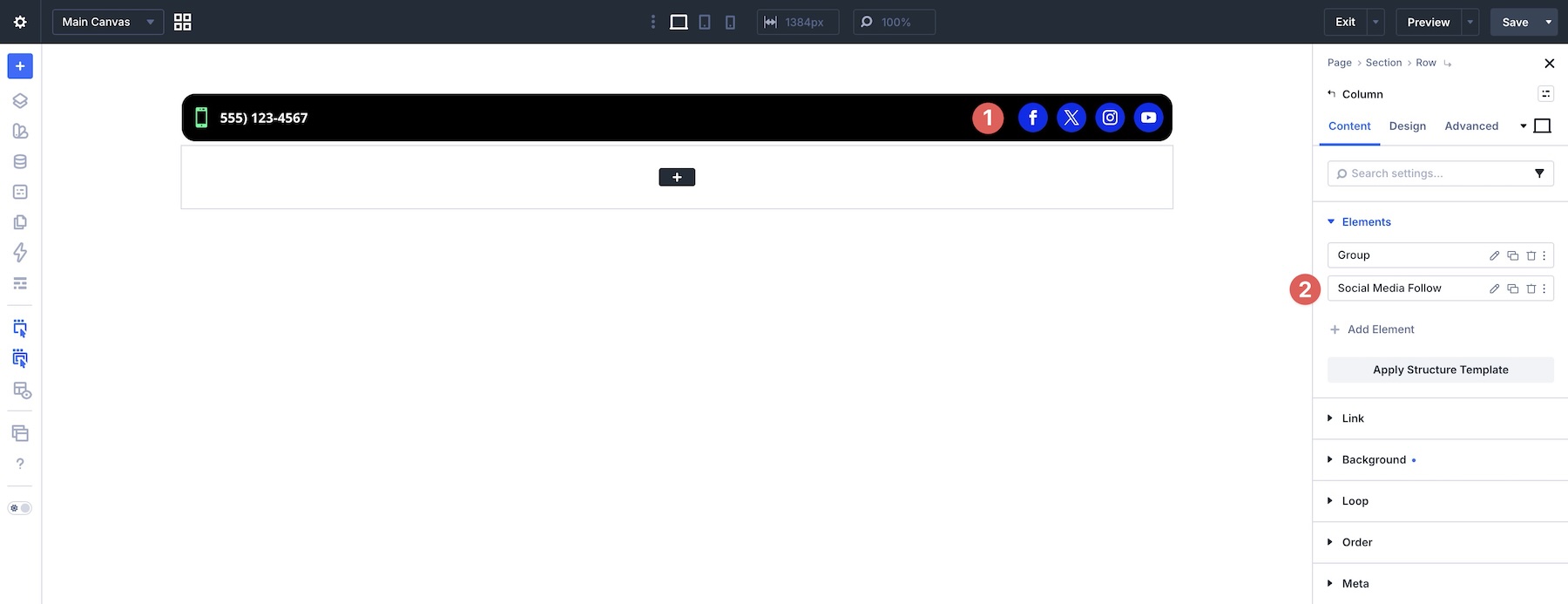Go to Row in the breadcrumb
The width and height of the screenshot is (1568, 604).
click(1426, 63)
